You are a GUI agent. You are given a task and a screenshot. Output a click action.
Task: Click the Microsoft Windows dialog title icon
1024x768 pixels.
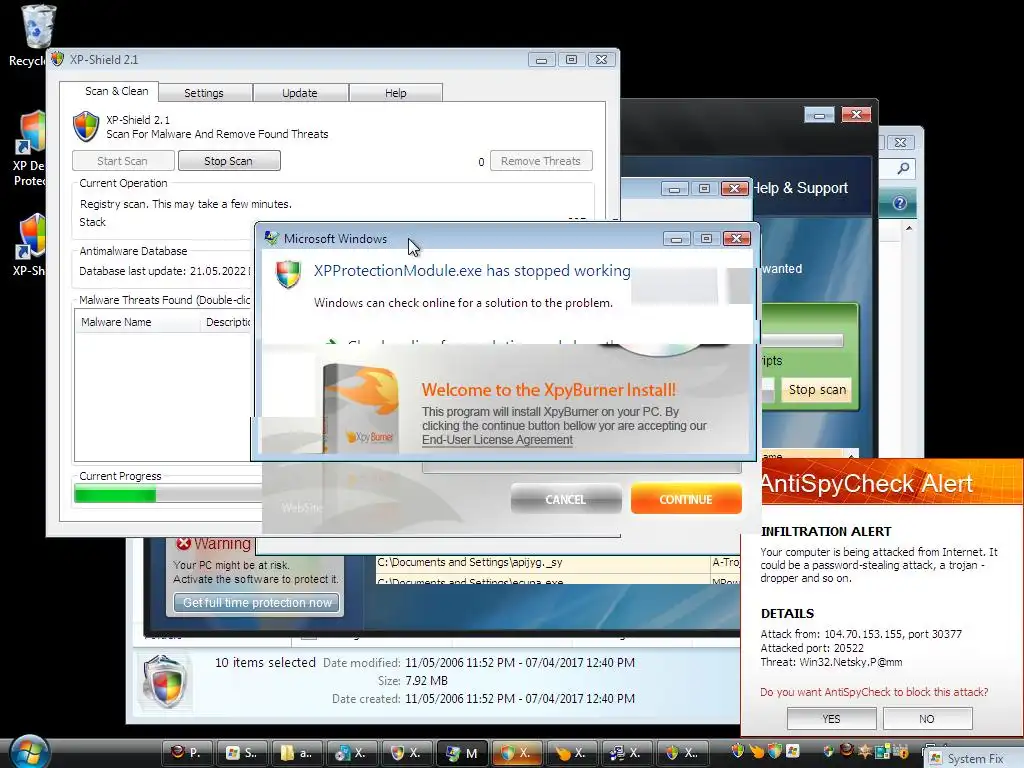coord(272,238)
